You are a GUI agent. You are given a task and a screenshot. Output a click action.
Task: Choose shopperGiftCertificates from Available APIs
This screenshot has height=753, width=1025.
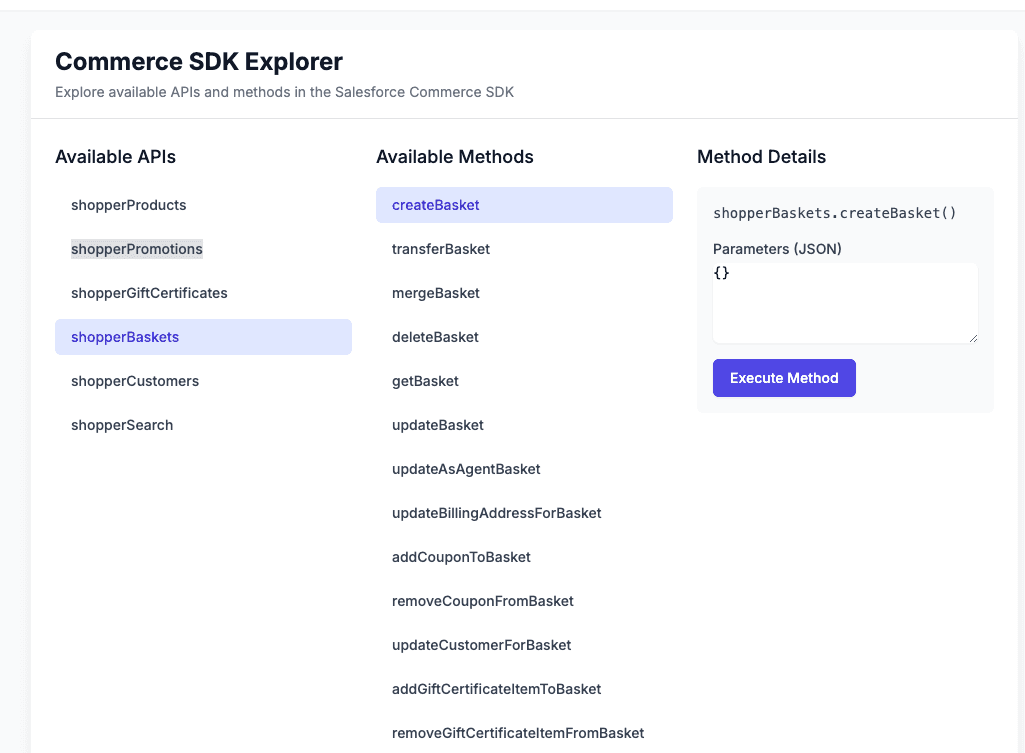pyautogui.click(x=203, y=293)
